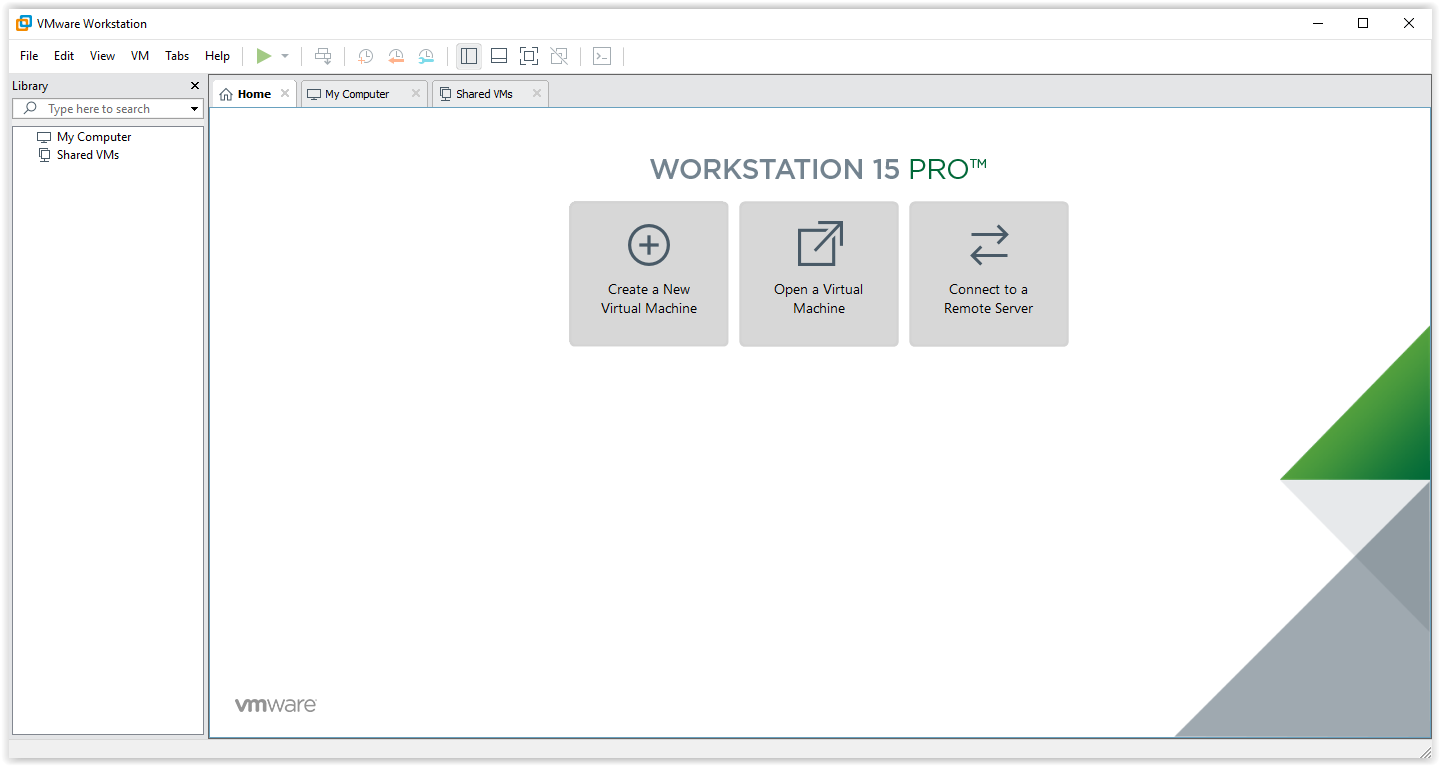Close the Shared VMs tab
This screenshot has height=766, width=1440.
537,94
